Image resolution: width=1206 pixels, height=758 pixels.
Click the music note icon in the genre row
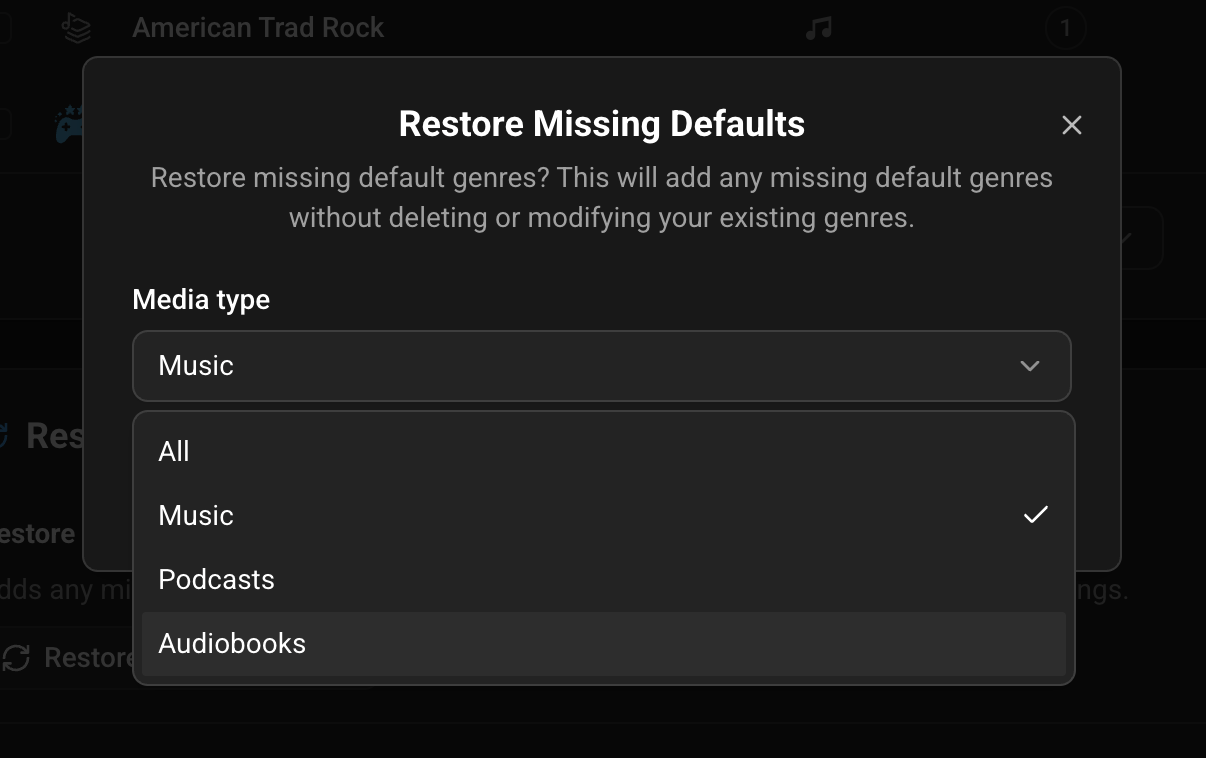pyautogui.click(x=818, y=29)
